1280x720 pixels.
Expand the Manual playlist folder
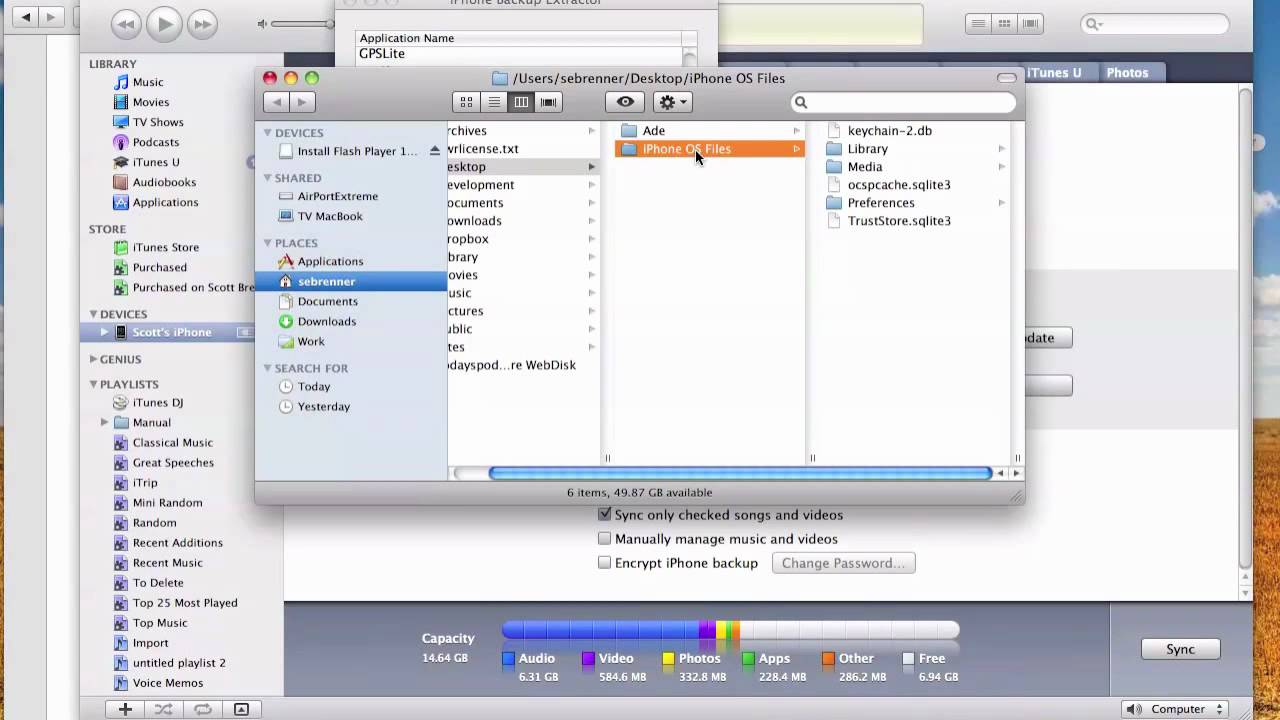click(104, 422)
